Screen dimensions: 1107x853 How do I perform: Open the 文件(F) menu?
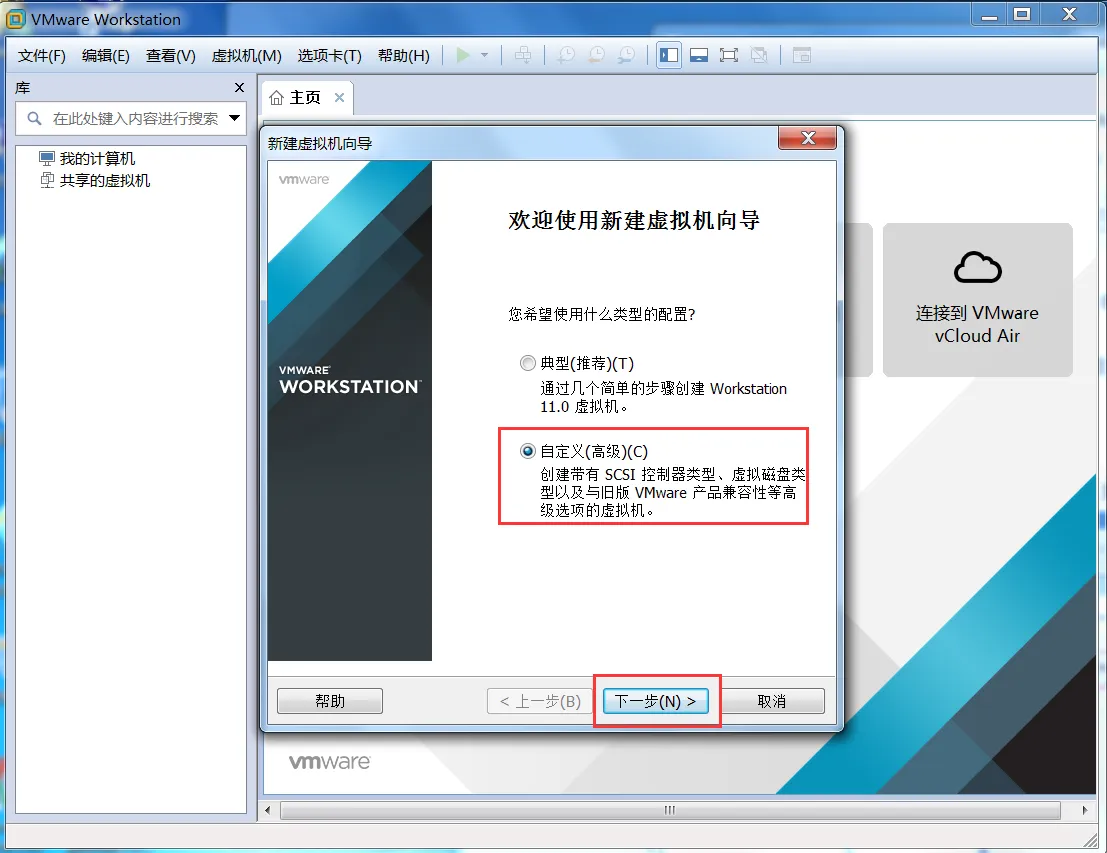(42, 56)
